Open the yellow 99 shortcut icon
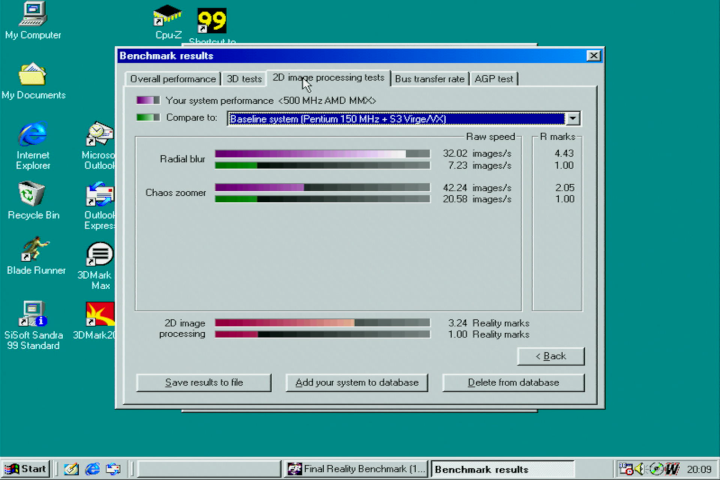 click(212, 21)
